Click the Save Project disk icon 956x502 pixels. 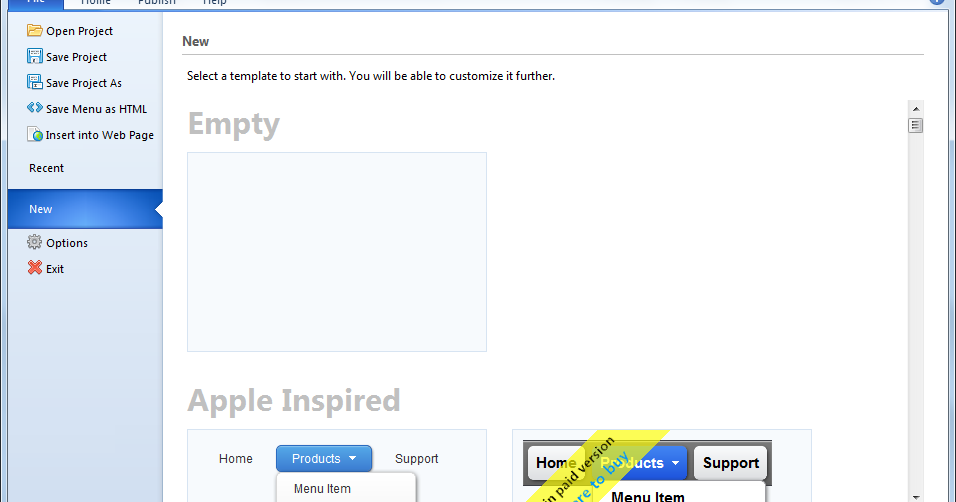pos(35,56)
